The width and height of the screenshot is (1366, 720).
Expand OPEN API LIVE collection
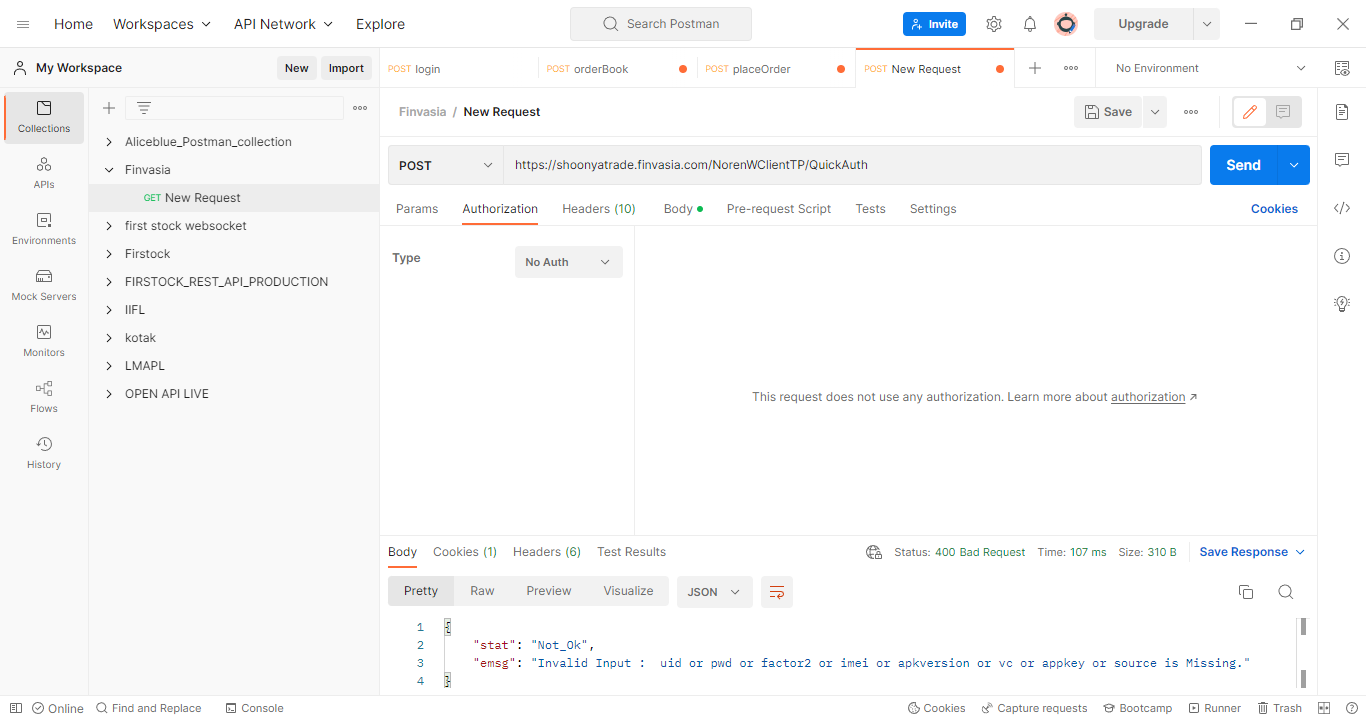(x=109, y=394)
